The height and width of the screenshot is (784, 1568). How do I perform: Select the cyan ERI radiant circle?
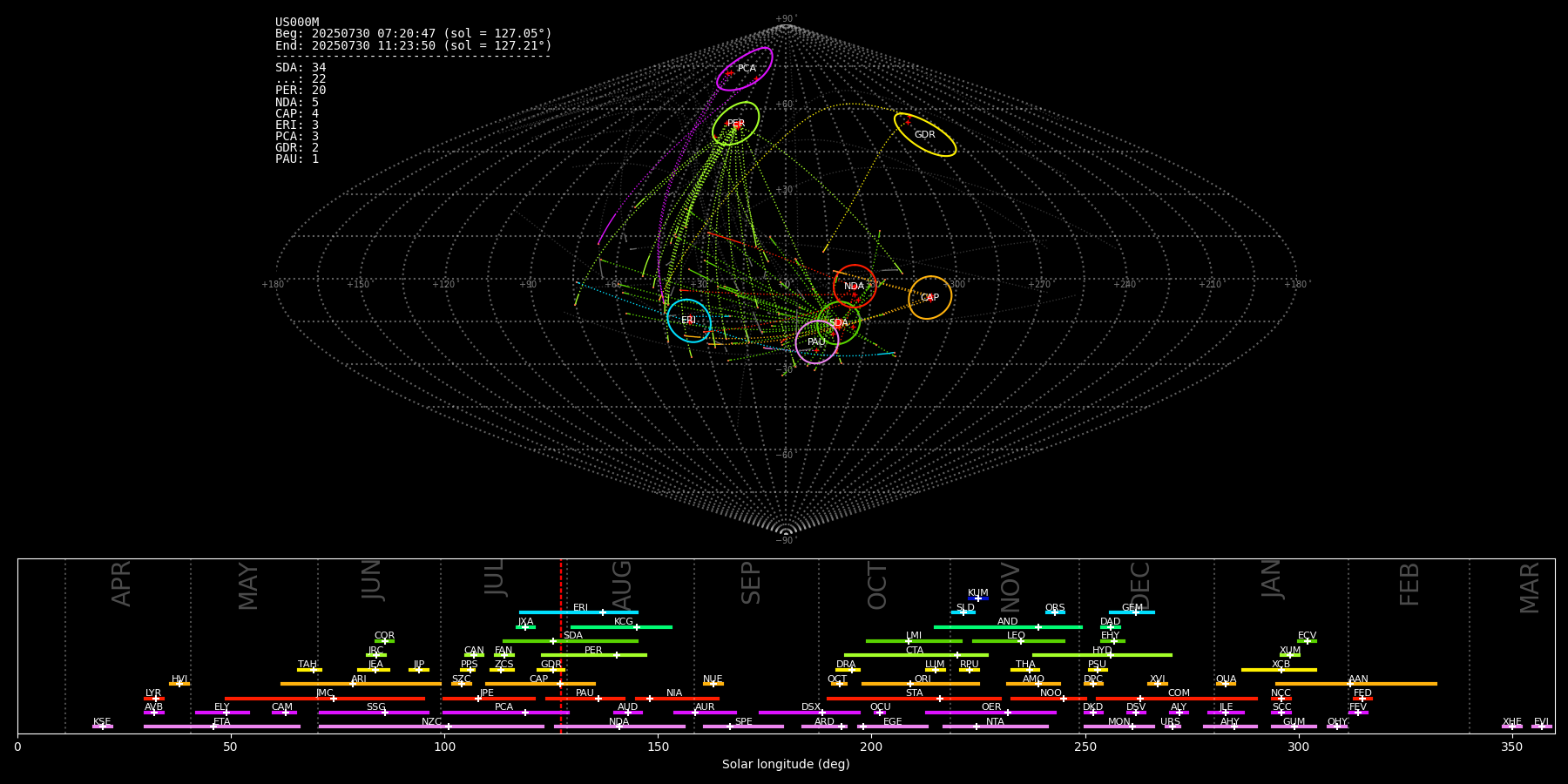[x=689, y=321]
